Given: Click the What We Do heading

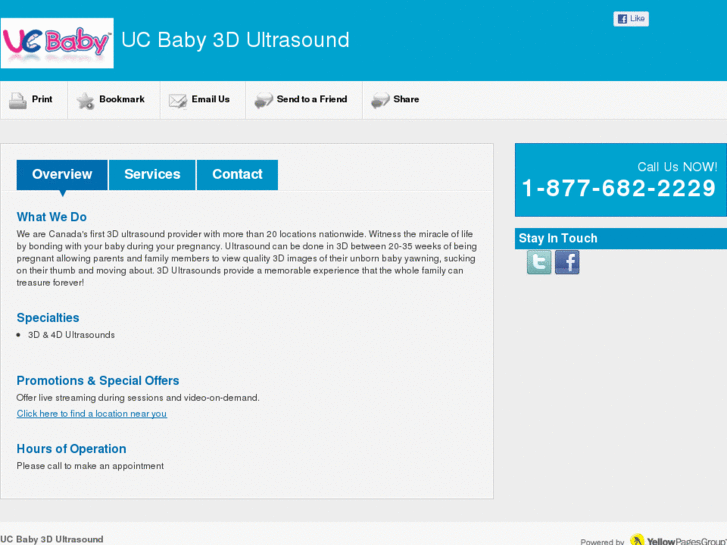Looking at the screenshot, I should (x=51, y=217).
